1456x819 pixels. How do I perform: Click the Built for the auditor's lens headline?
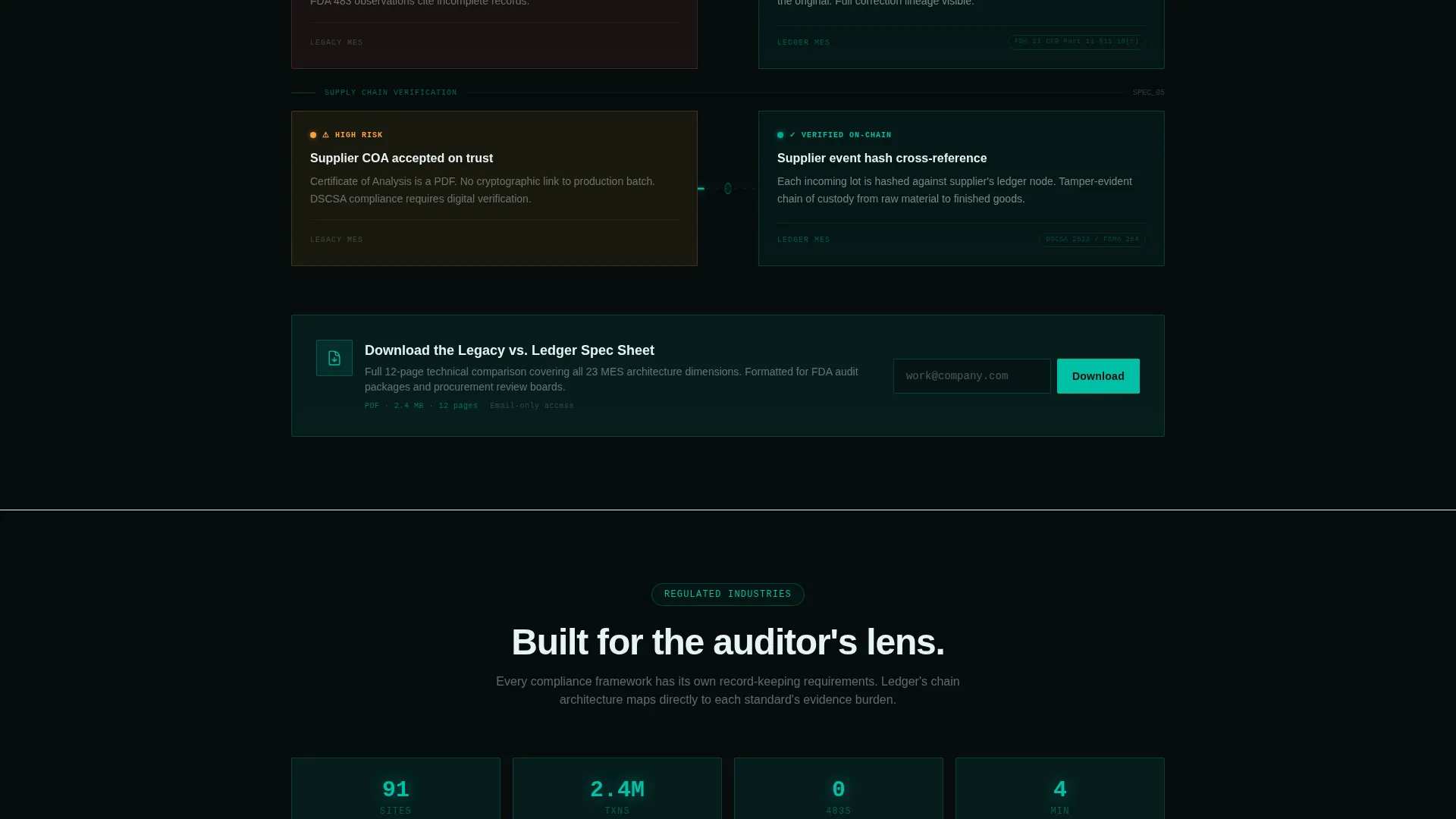point(728,642)
